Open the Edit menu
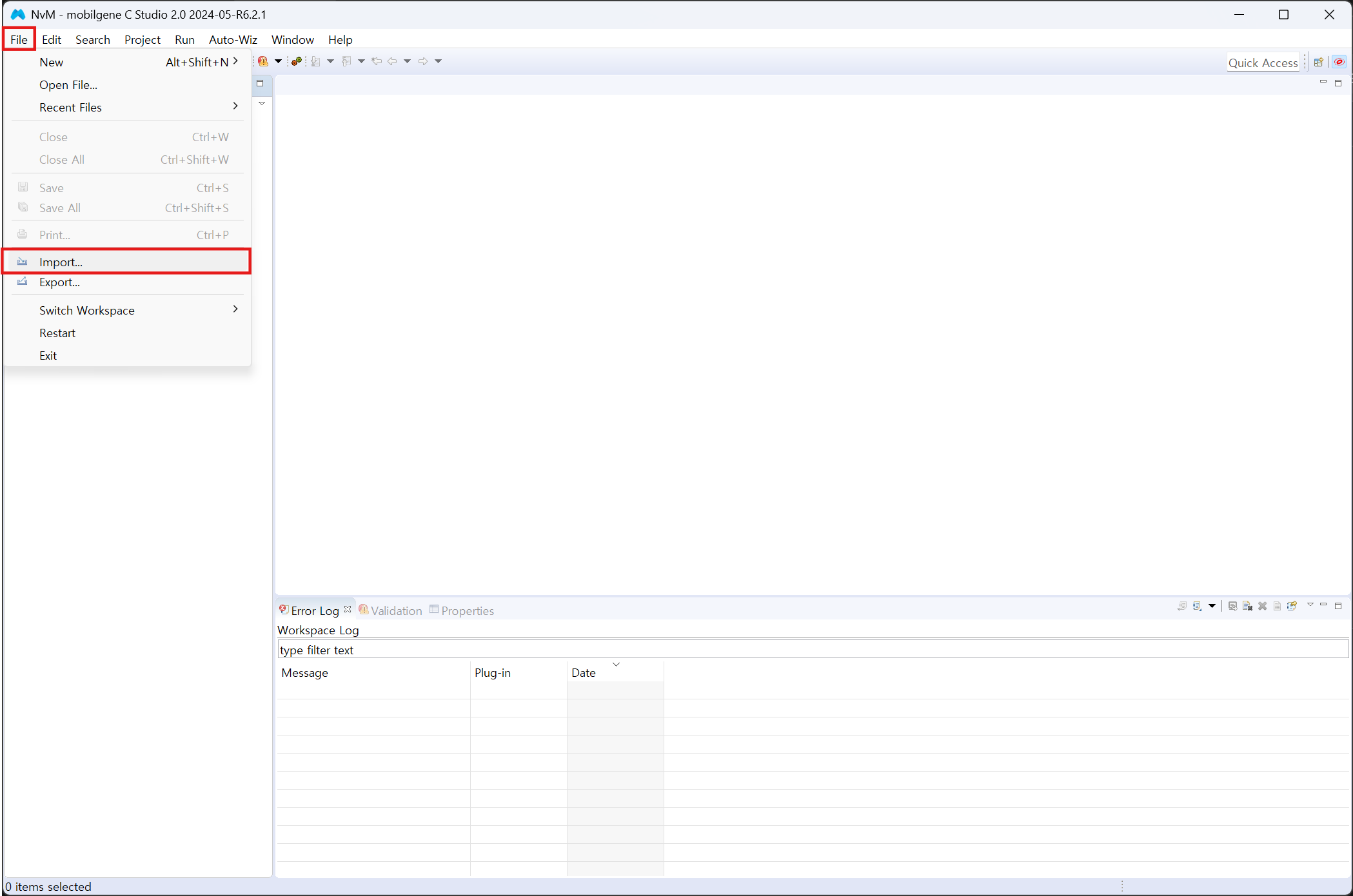1353x896 pixels. 52,39
